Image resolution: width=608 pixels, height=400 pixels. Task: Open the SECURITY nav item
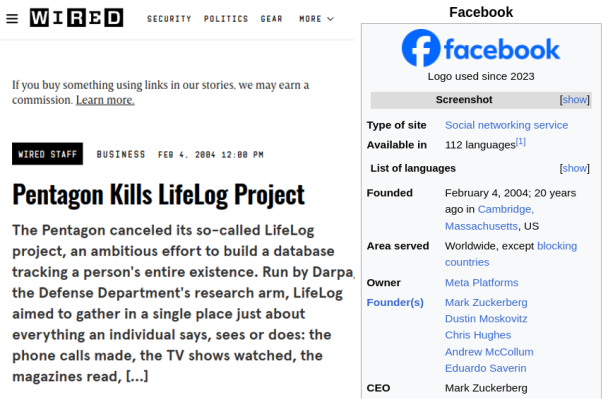point(169,19)
